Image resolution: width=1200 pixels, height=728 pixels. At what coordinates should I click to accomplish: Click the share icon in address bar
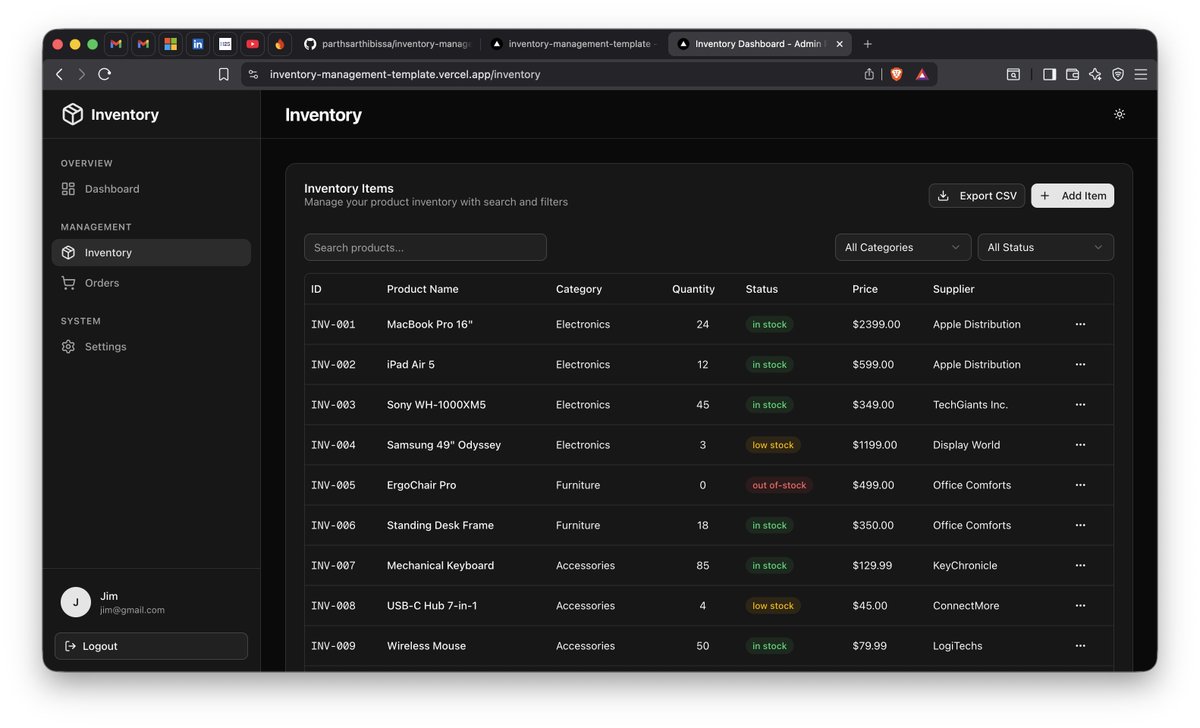[x=869, y=74]
